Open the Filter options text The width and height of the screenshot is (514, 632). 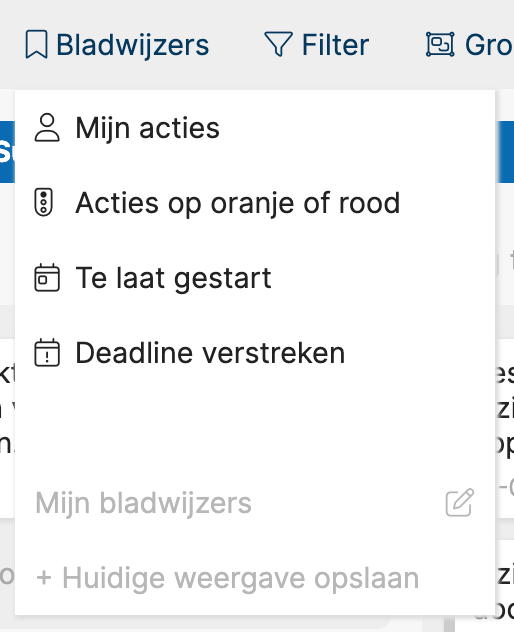pyautogui.click(x=335, y=45)
